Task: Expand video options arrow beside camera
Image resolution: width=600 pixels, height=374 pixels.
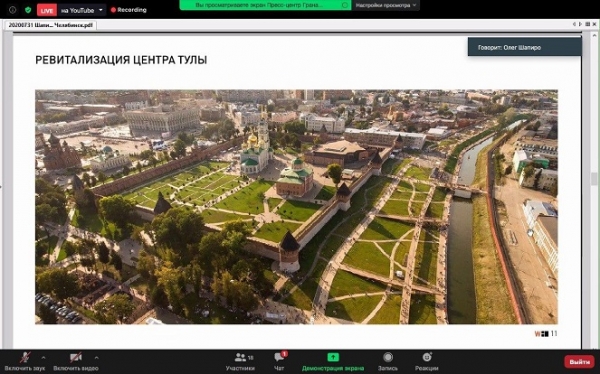Action: (96, 358)
